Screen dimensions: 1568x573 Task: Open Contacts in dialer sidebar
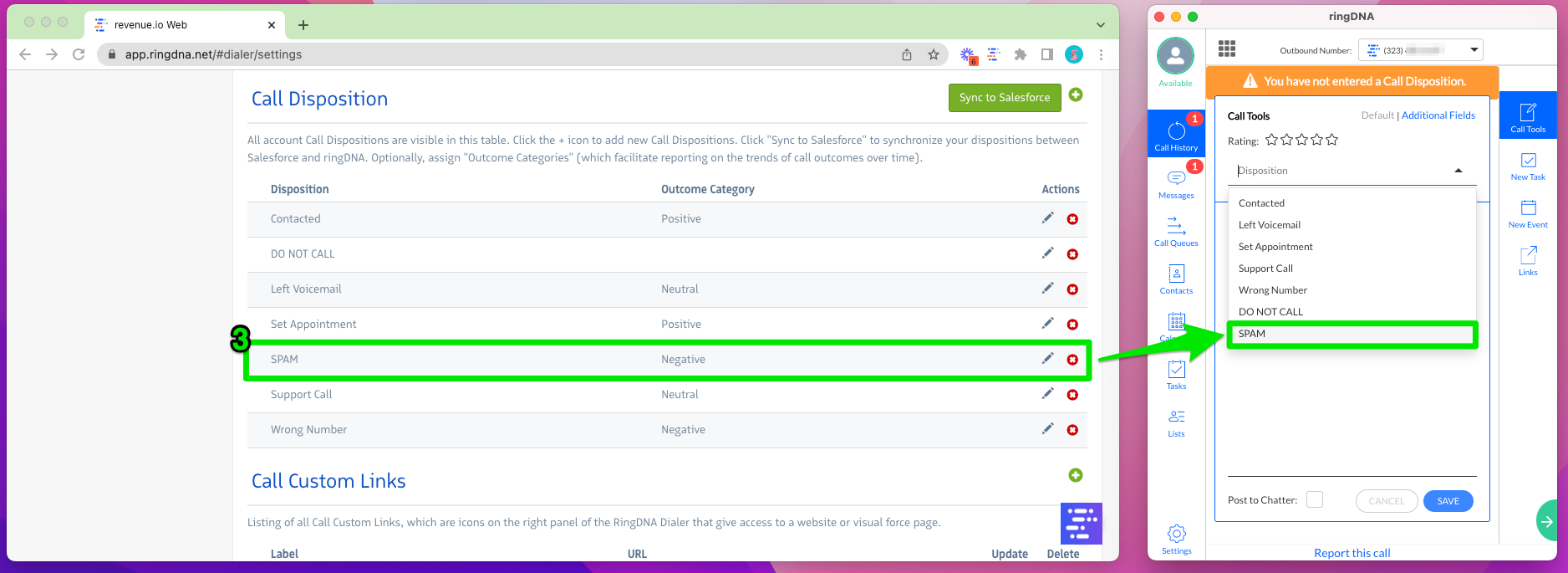(x=1176, y=278)
